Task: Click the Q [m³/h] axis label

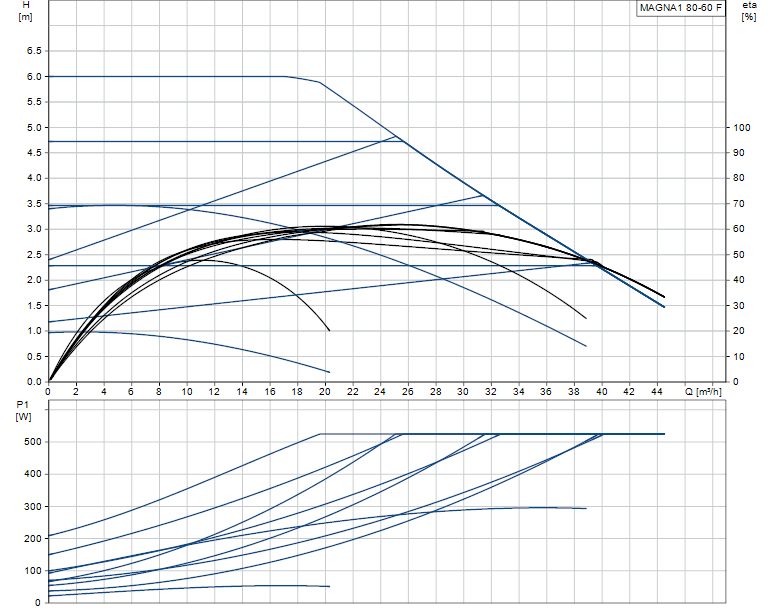Action: click(703, 392)
